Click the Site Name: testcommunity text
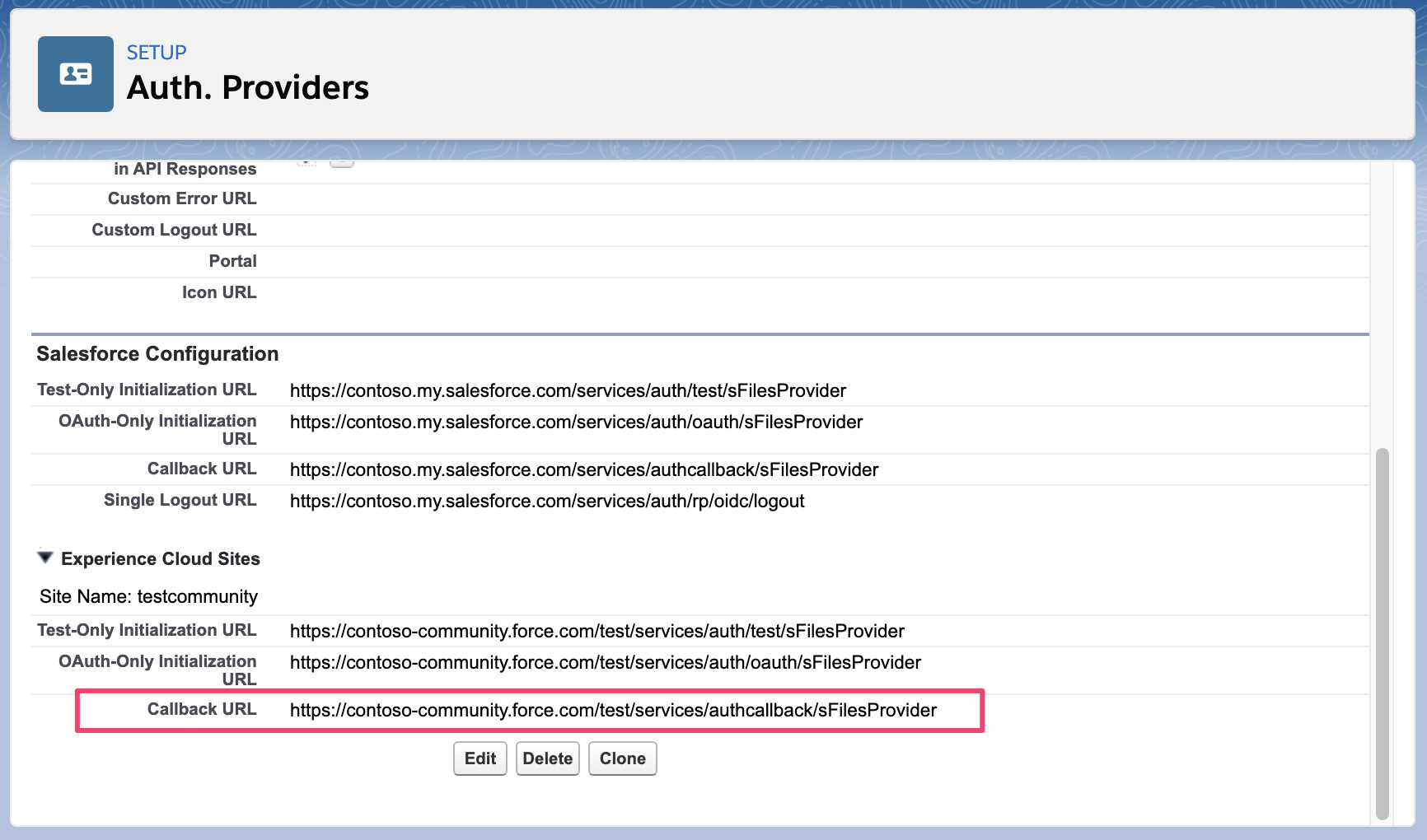Image resolution: width=1427 pixels, height=840 pixels. [148, 596]
